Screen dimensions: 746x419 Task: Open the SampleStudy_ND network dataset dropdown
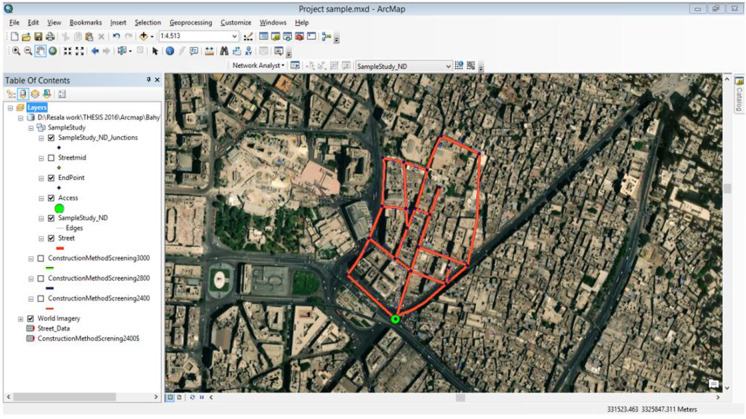pyautogui.click(x=448, y=66)
